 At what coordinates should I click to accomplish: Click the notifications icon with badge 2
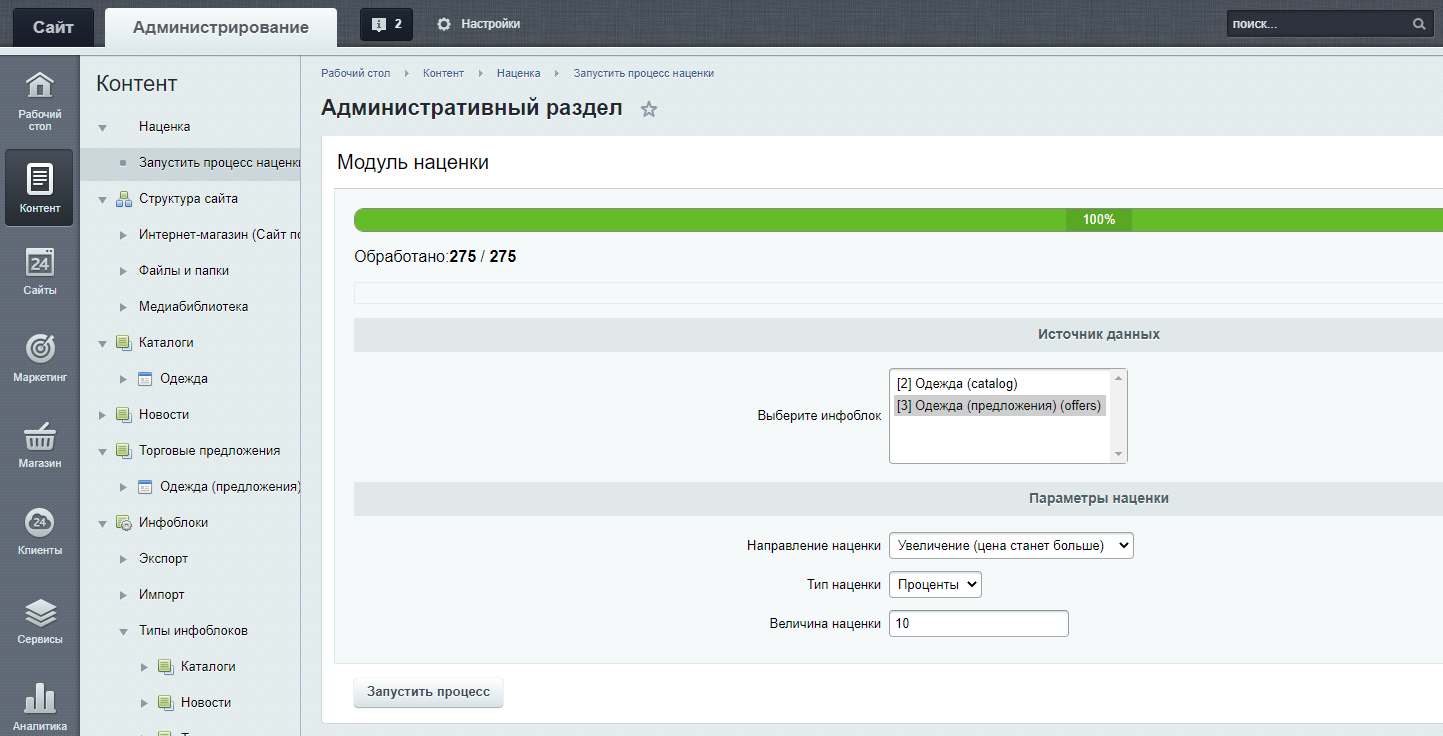(x=386, y=24)
